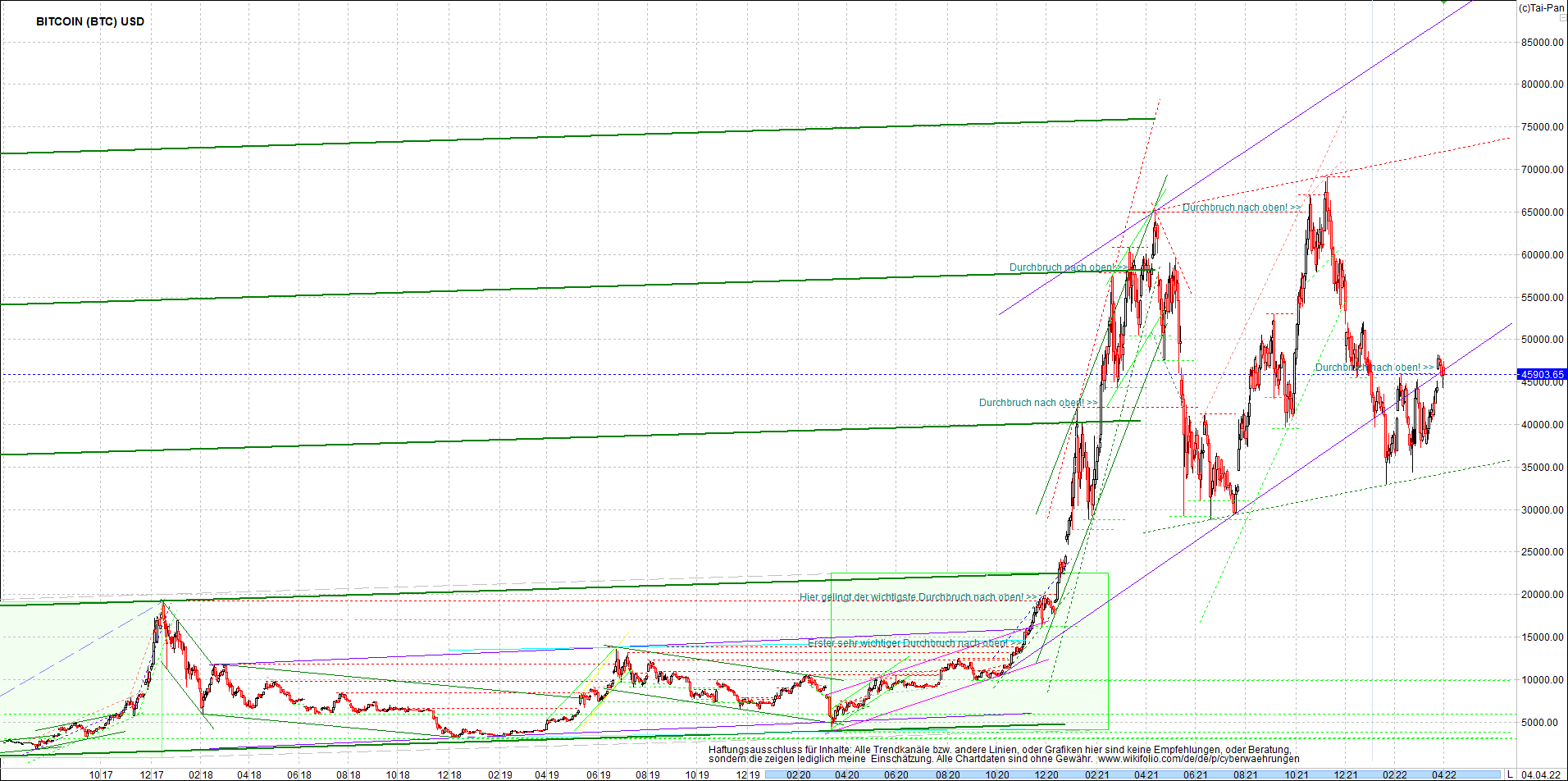This screenshot has width=1568, height=781.
Task: Click the 10000.00 price axis label
Action: (x=1543, y=680)
